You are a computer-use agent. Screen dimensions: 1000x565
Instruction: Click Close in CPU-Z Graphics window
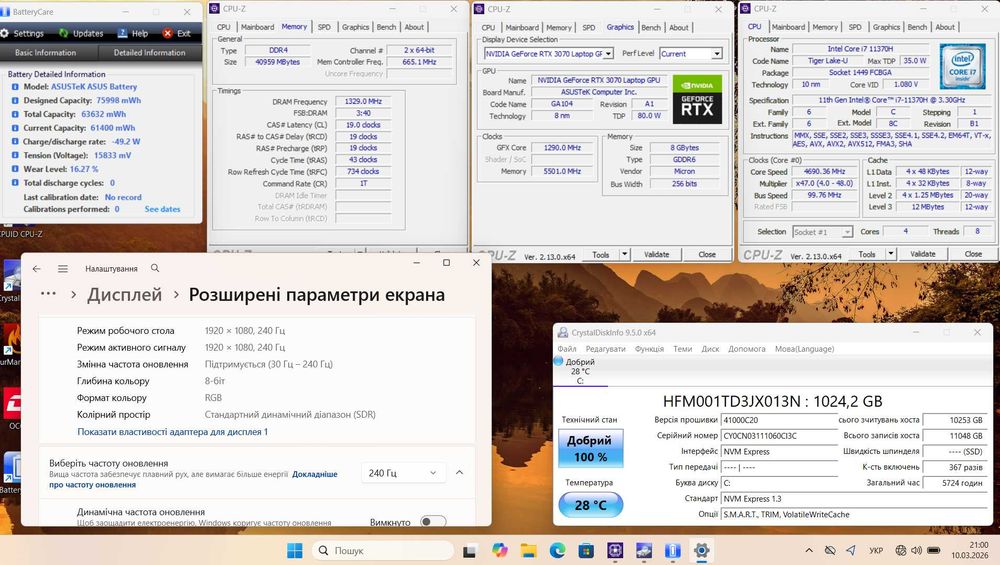pyautogui.click(x=707, y=254)
